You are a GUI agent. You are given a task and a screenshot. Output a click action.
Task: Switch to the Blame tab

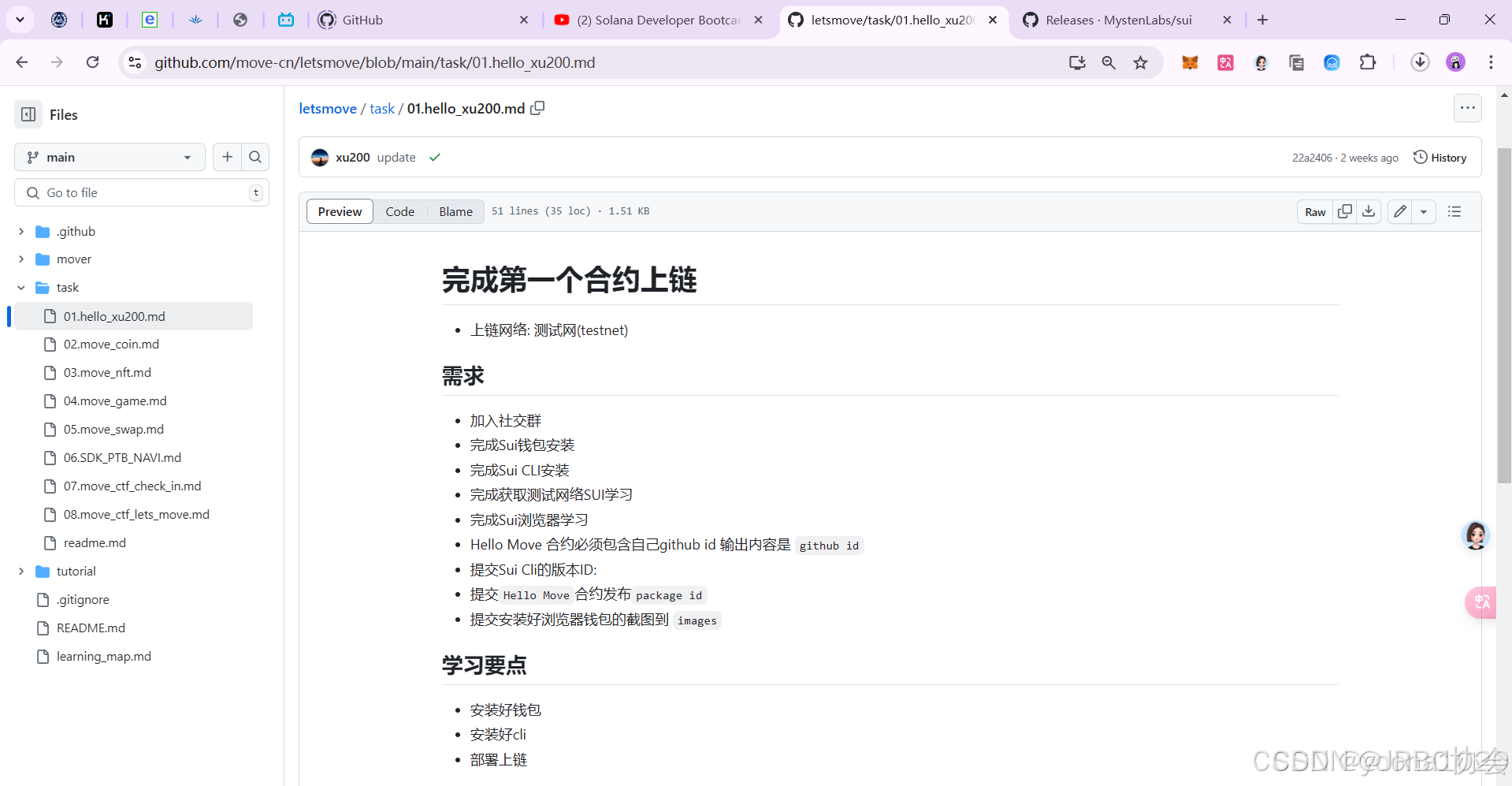tap(455, 211)
